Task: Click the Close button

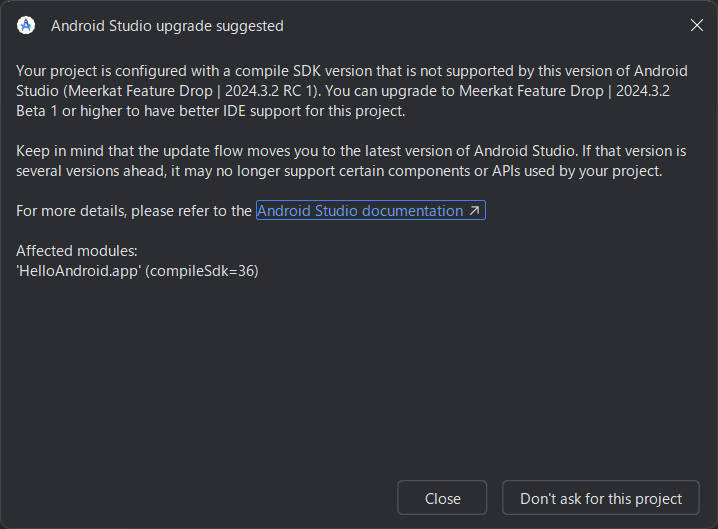Action: [442, 498]
